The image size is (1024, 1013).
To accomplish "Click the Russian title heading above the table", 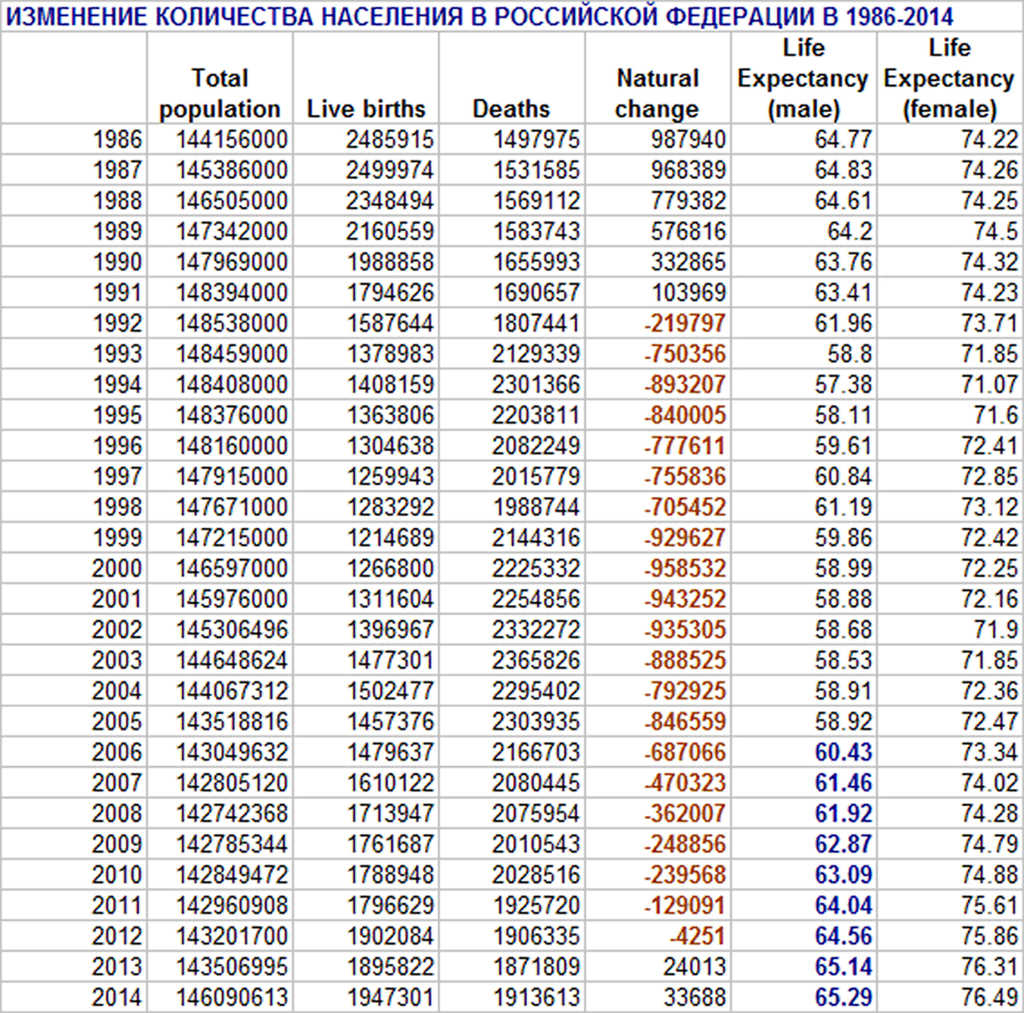I will click(480, 16).
